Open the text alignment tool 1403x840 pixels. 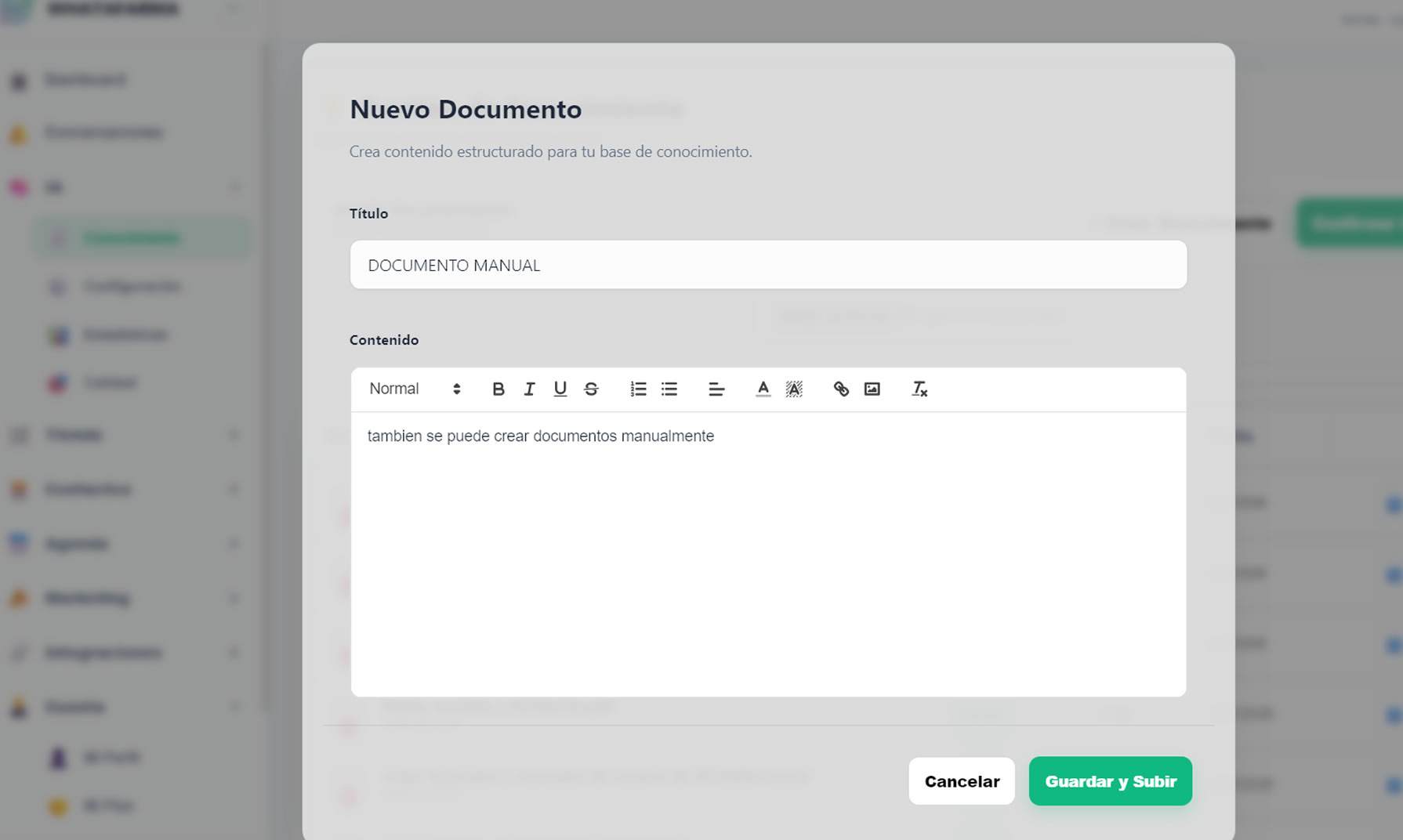point(716,389)
